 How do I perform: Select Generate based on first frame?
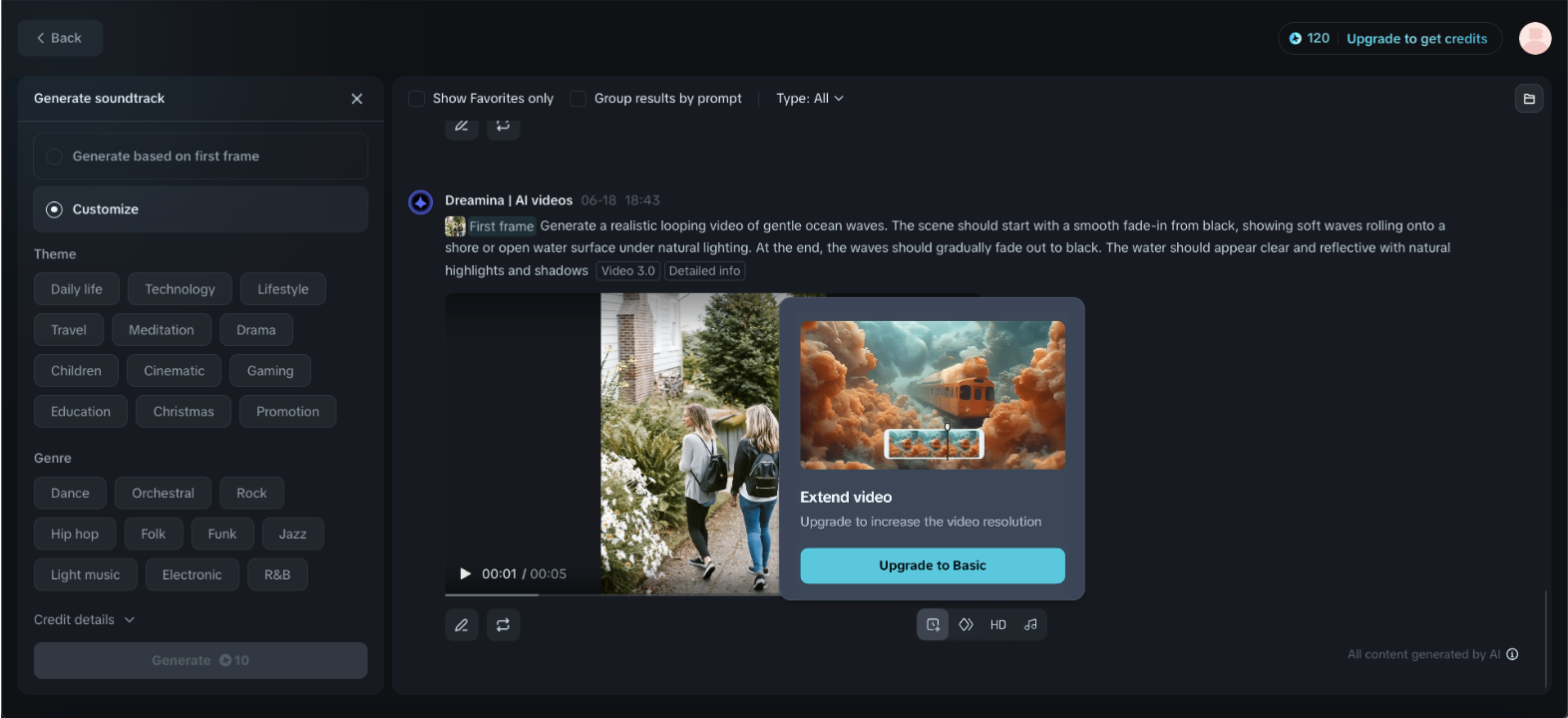point(200,157)
